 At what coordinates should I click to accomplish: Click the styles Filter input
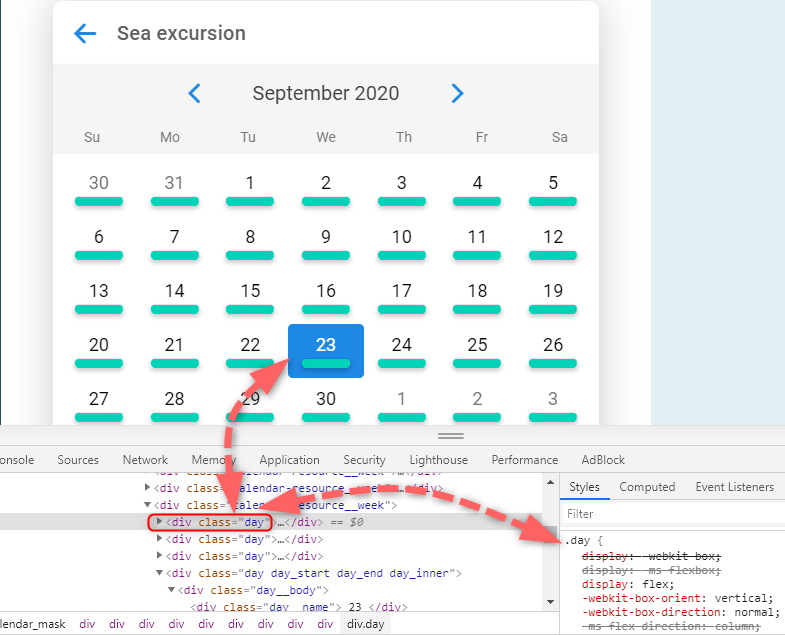click(673, 514)
